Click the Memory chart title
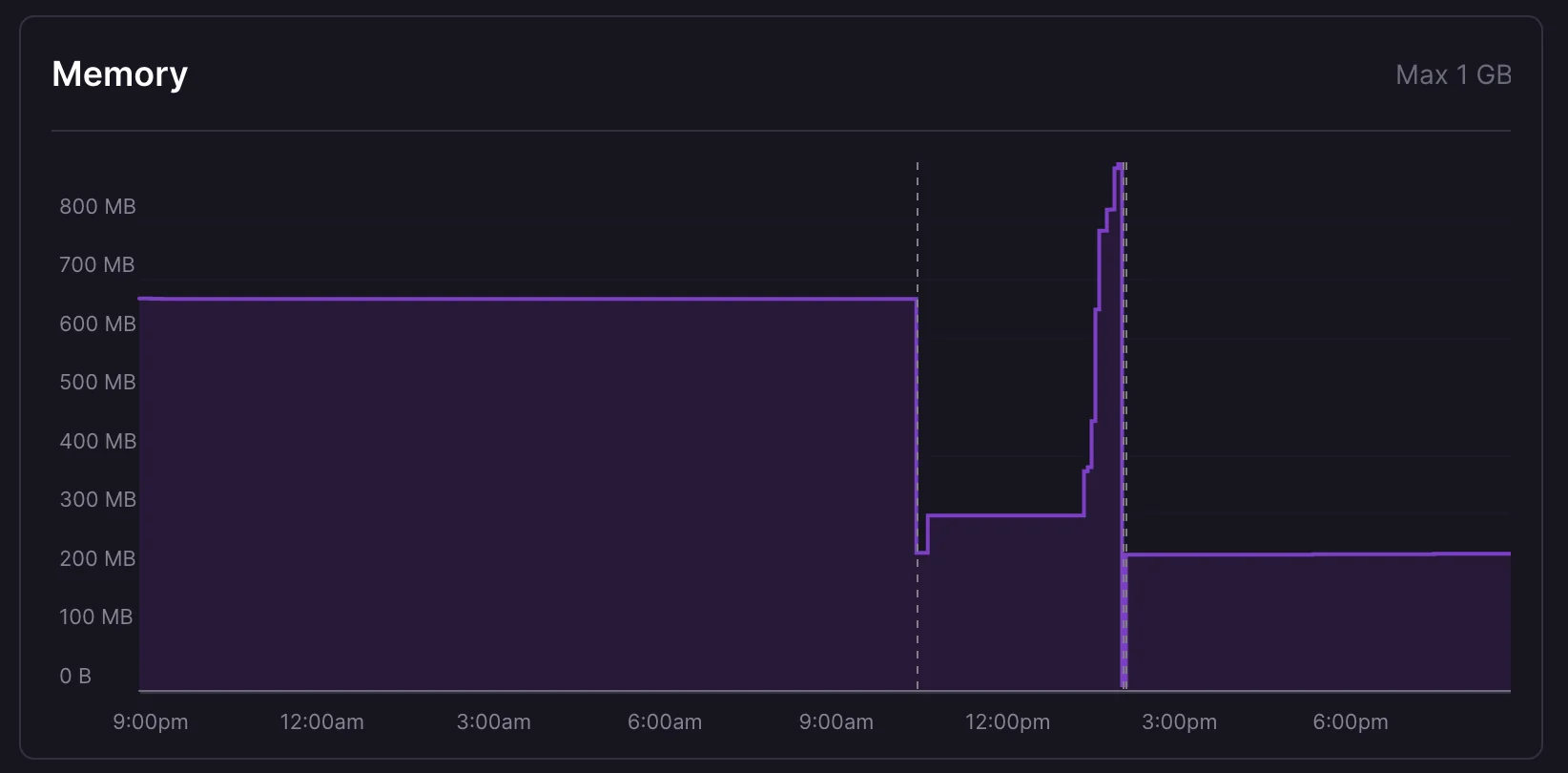 click(119, 74)
